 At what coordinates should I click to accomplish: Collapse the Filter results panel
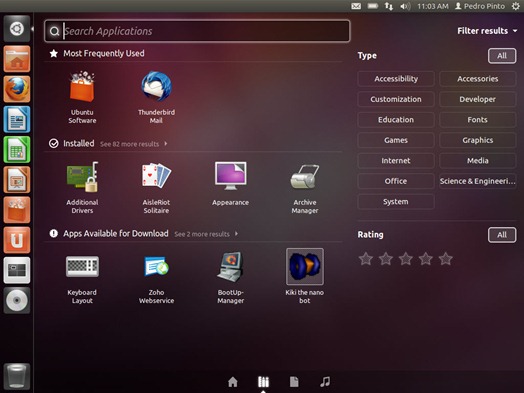[x=487, y=31]
